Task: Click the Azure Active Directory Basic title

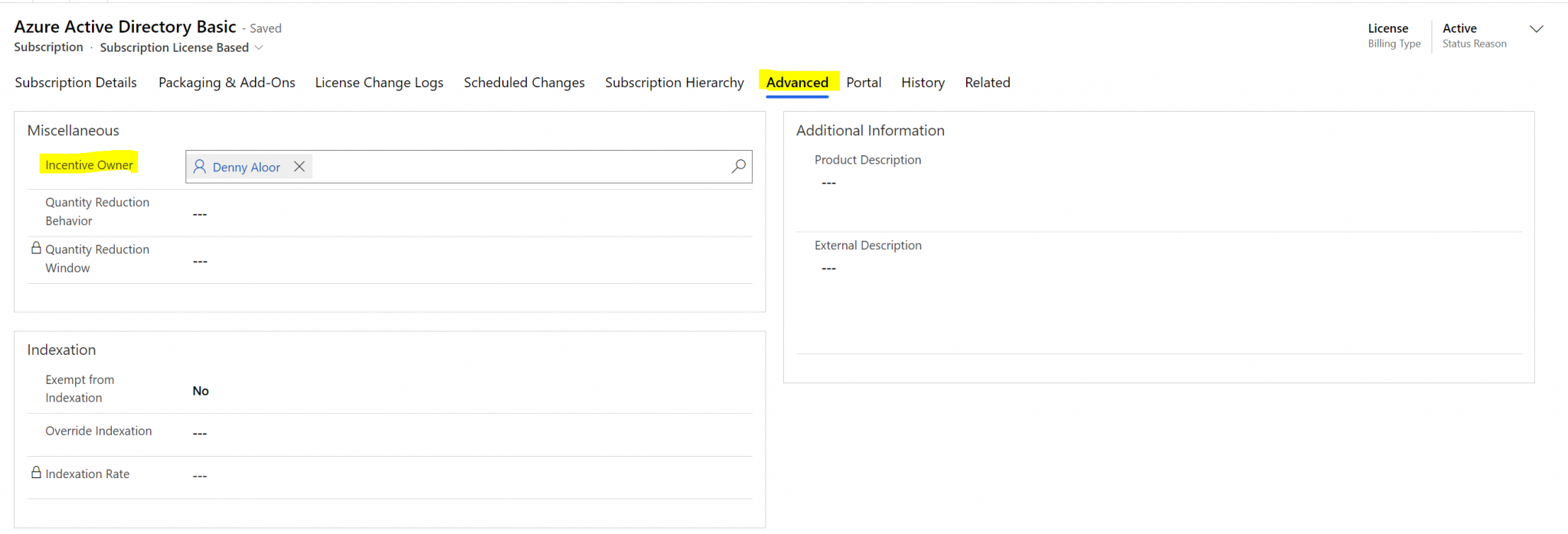Action: point(125,27)
